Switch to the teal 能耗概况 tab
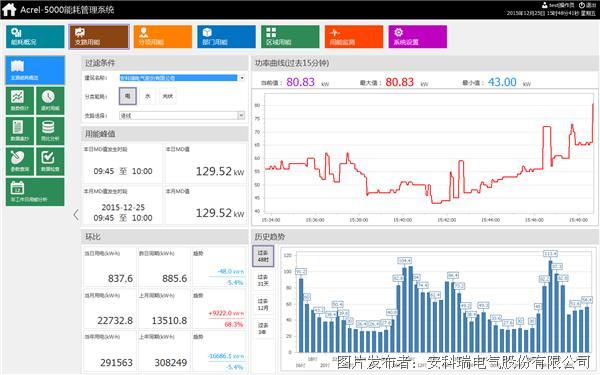 point(35,37)
